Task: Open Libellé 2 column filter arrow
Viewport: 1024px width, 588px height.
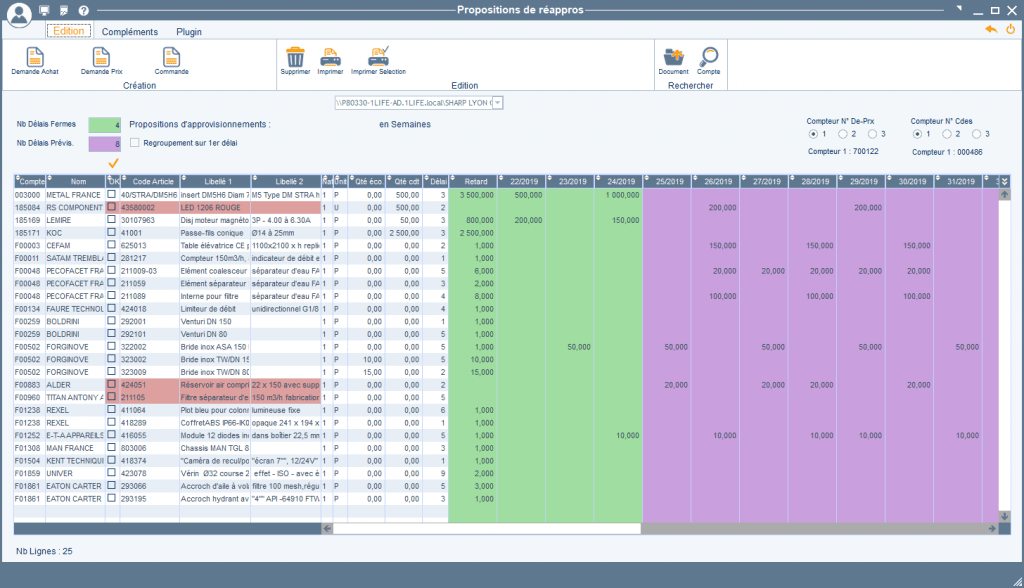Action: pyautogui.click(x=255, y=178)
